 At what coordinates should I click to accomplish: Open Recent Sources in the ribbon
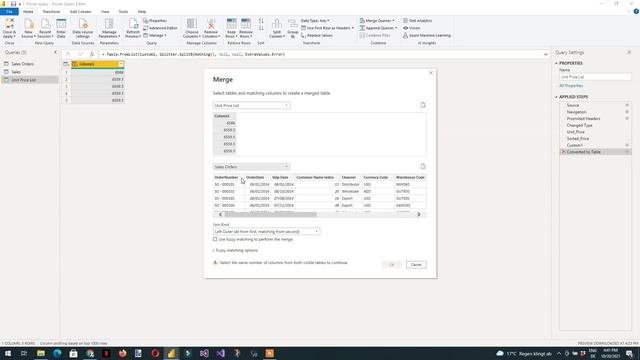click(x=45, y=28)
